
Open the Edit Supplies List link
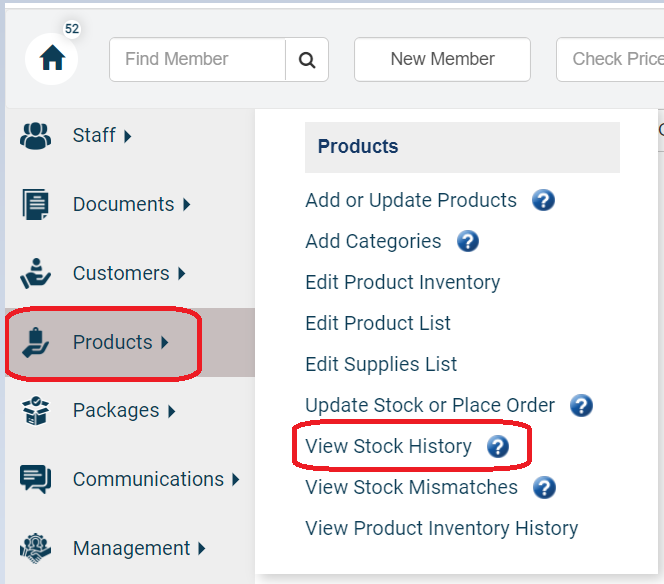[381, 364]
